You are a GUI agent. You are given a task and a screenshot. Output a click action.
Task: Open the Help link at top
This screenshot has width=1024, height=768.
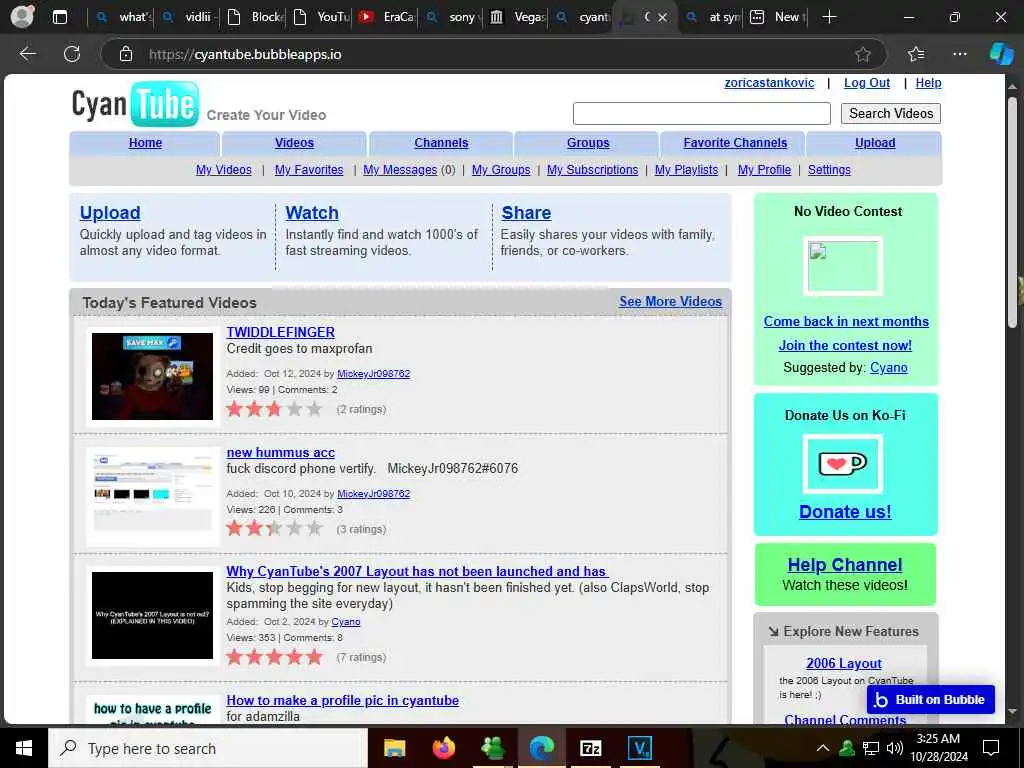pyautogui.click(x=928, y=83)
